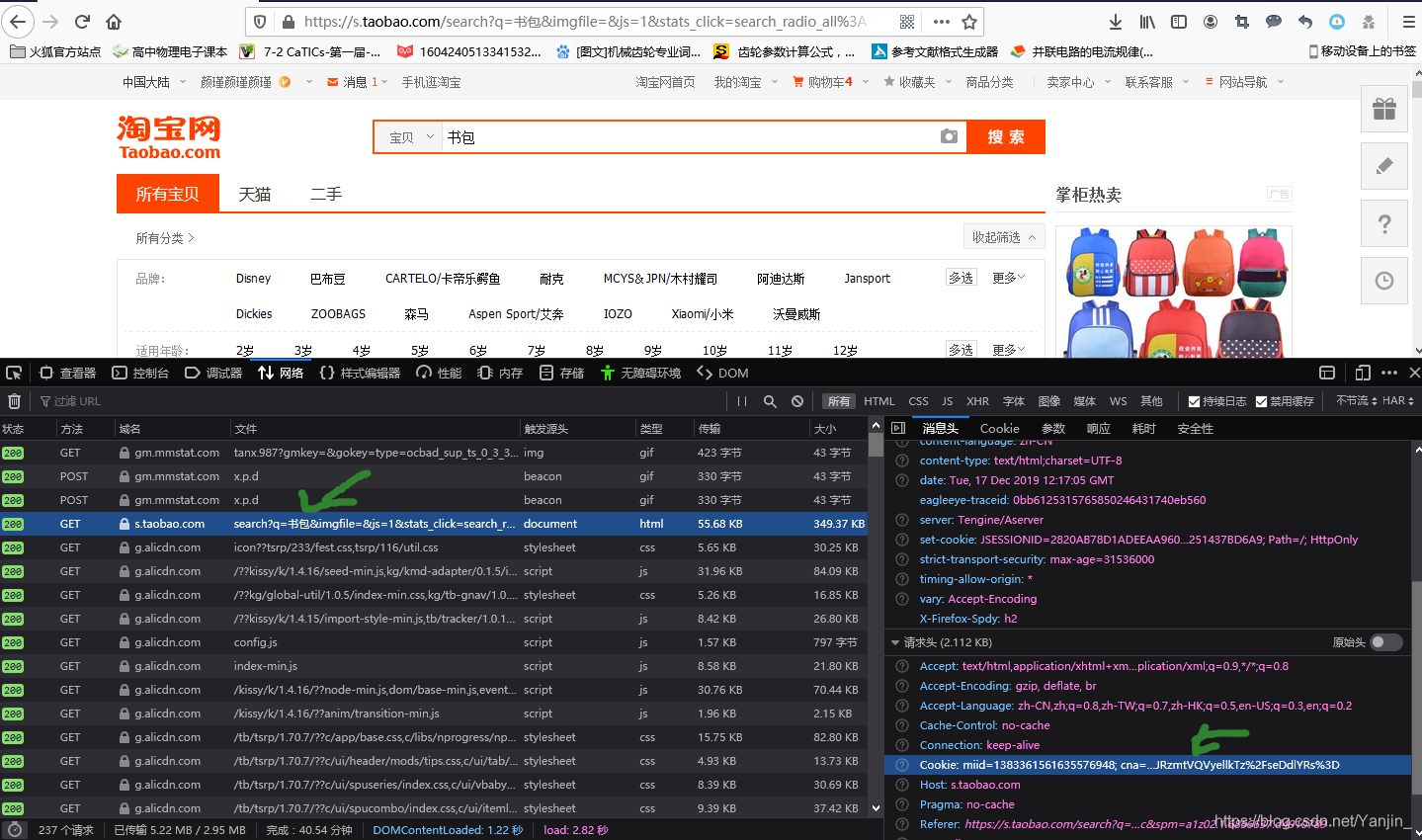Open the 淘宝网首页 link
Image resolution: width=1422 pixels, height=840 pixels.
[665, 82]
